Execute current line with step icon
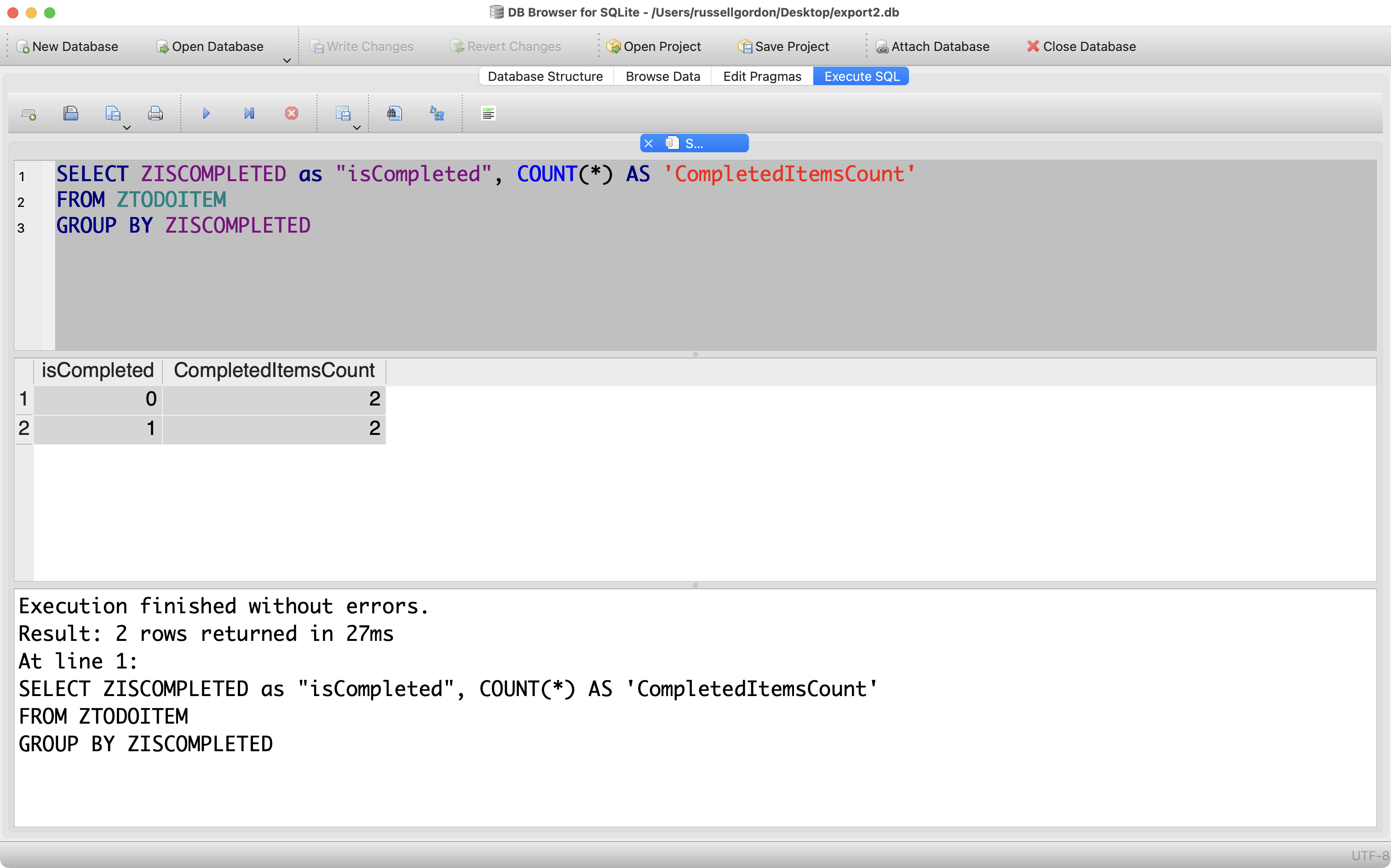 [249, 114]
